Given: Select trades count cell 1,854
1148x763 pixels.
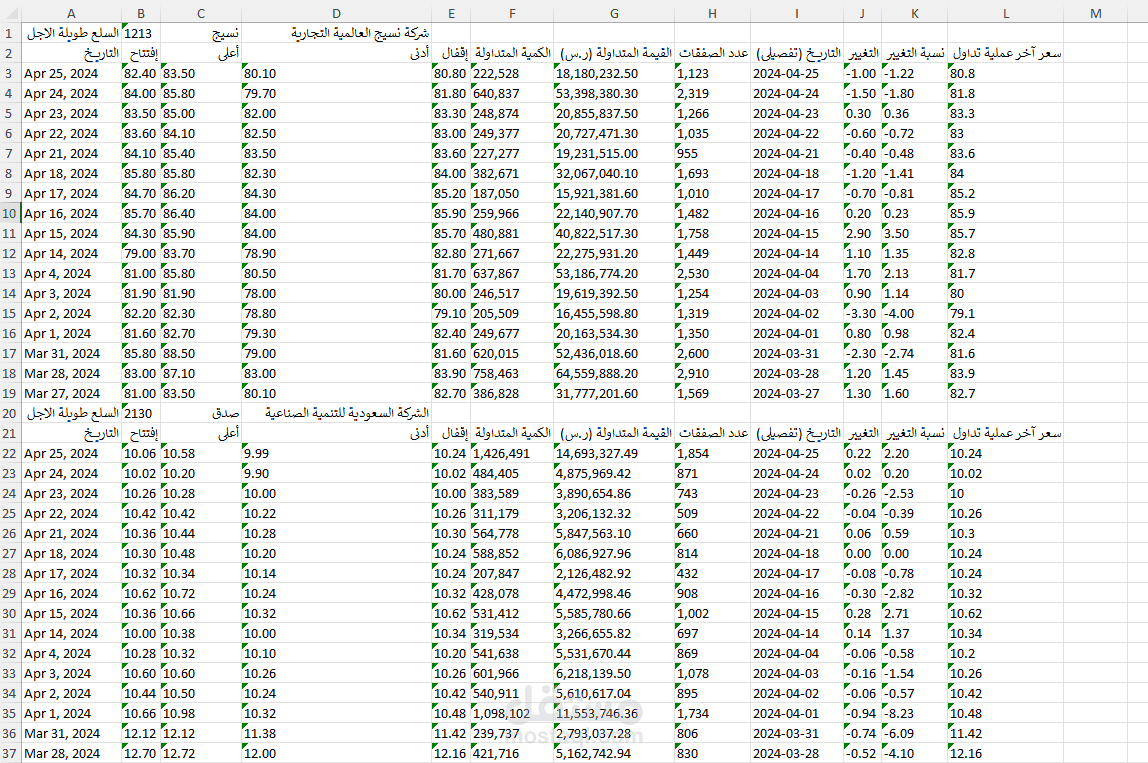Looking at the screenshot, I should tap(712, 454).
